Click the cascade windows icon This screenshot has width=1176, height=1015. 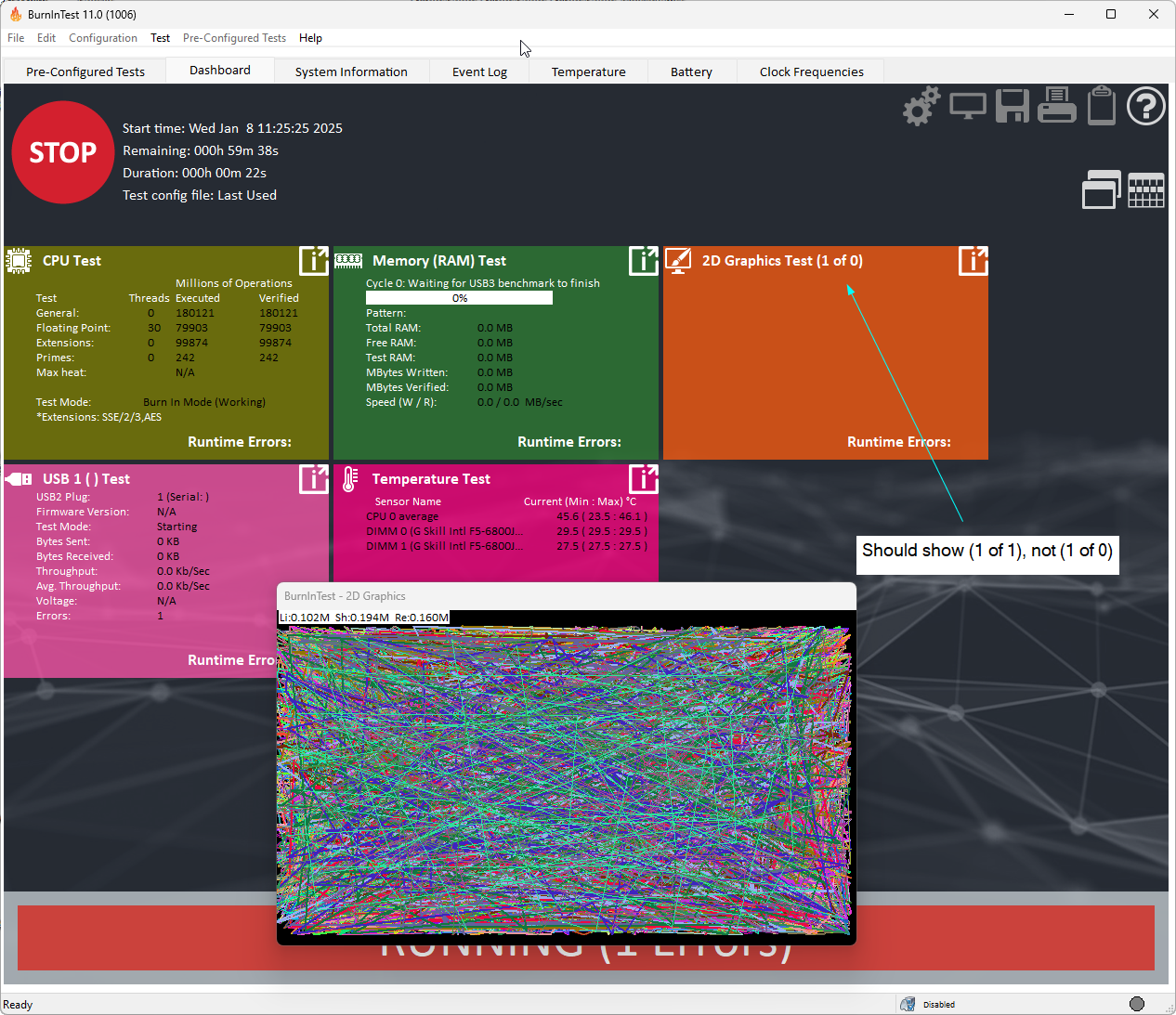pyautogui.click(x=1102, y=189)
